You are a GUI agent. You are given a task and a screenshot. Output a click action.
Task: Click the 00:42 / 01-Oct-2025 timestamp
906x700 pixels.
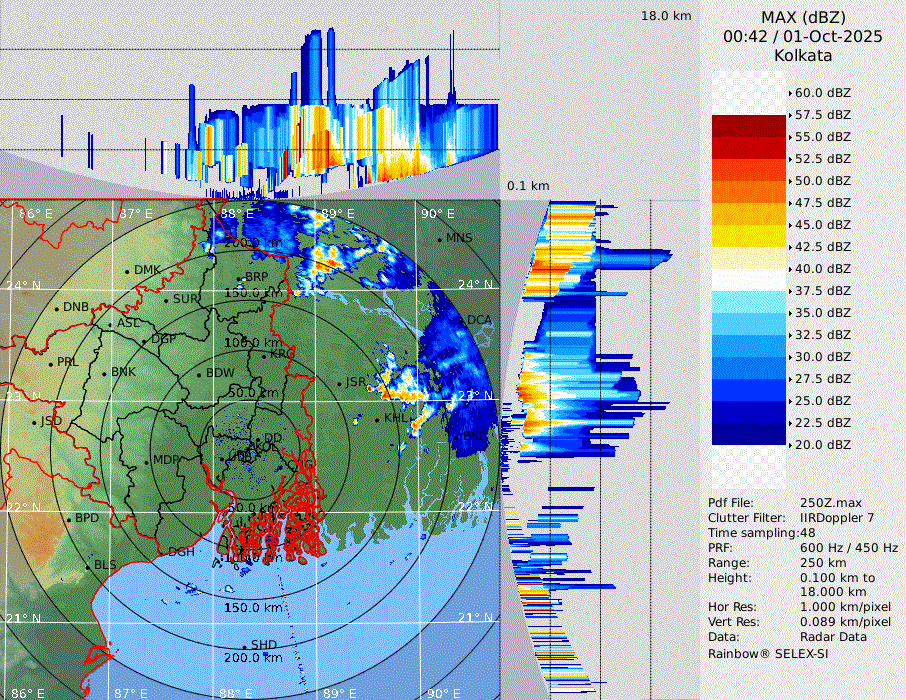(803, 37)
